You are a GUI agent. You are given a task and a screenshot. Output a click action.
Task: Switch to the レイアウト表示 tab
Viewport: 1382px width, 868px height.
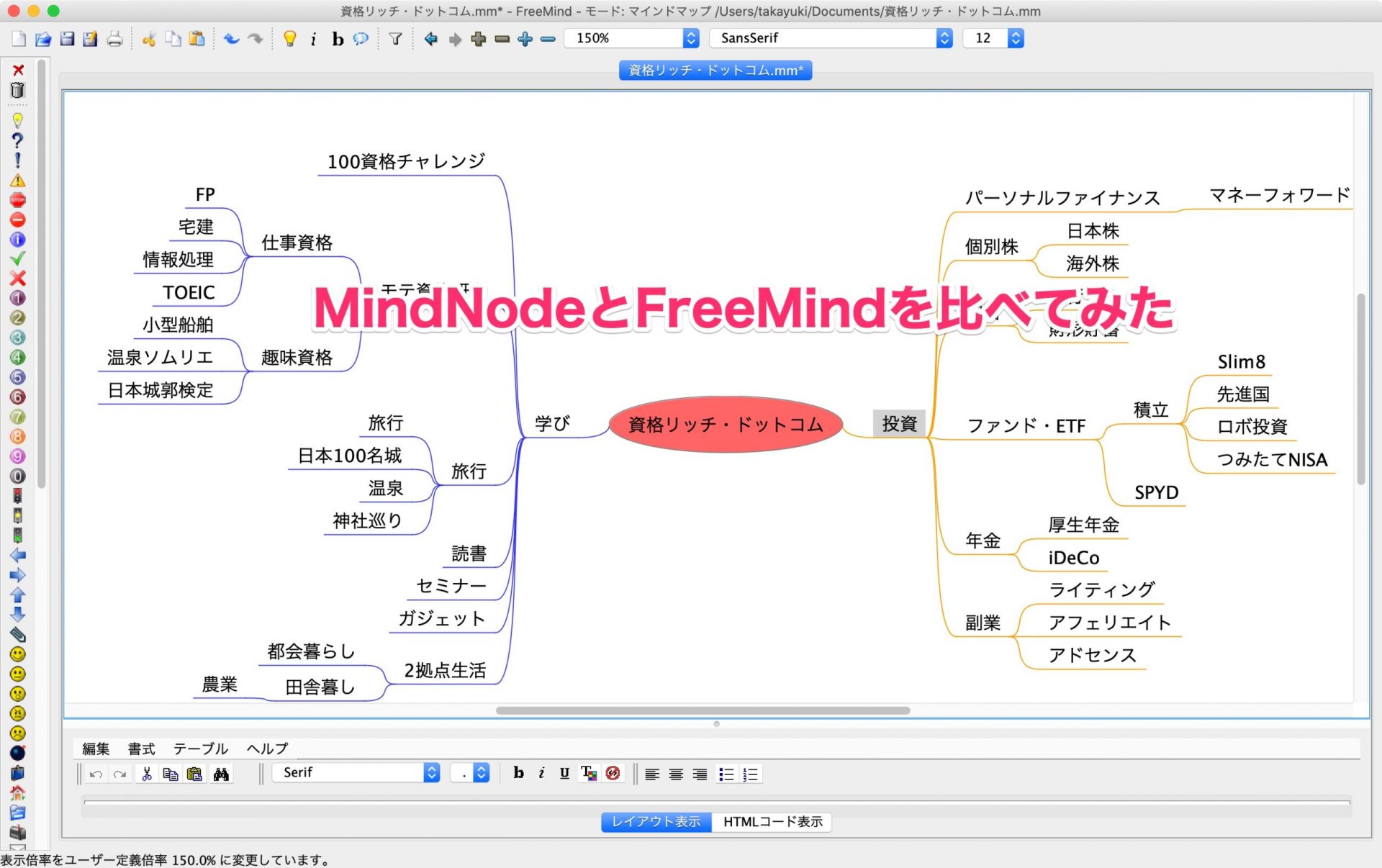coord(656,822)
